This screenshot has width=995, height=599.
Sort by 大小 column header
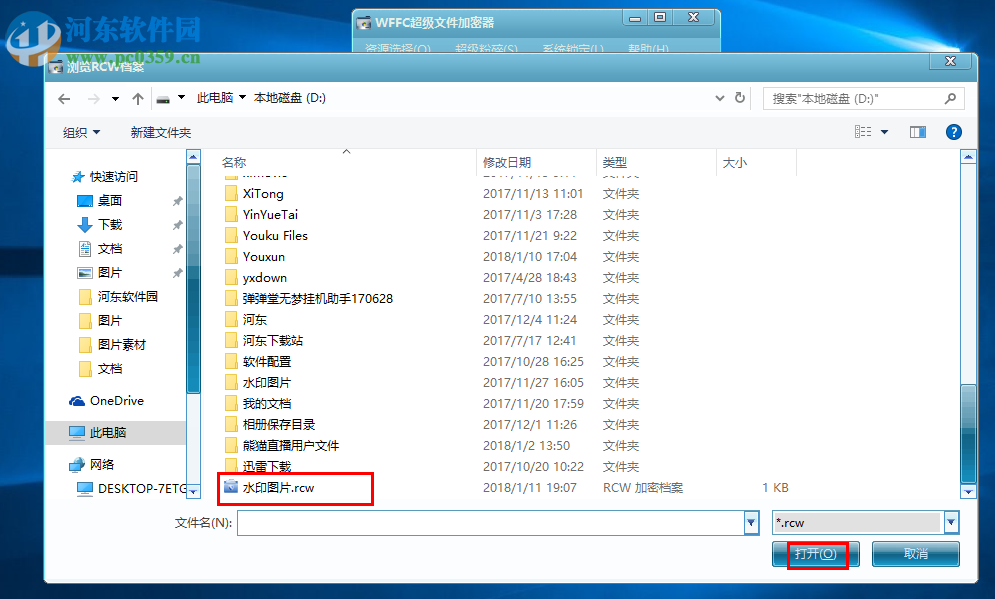[734, 162]
